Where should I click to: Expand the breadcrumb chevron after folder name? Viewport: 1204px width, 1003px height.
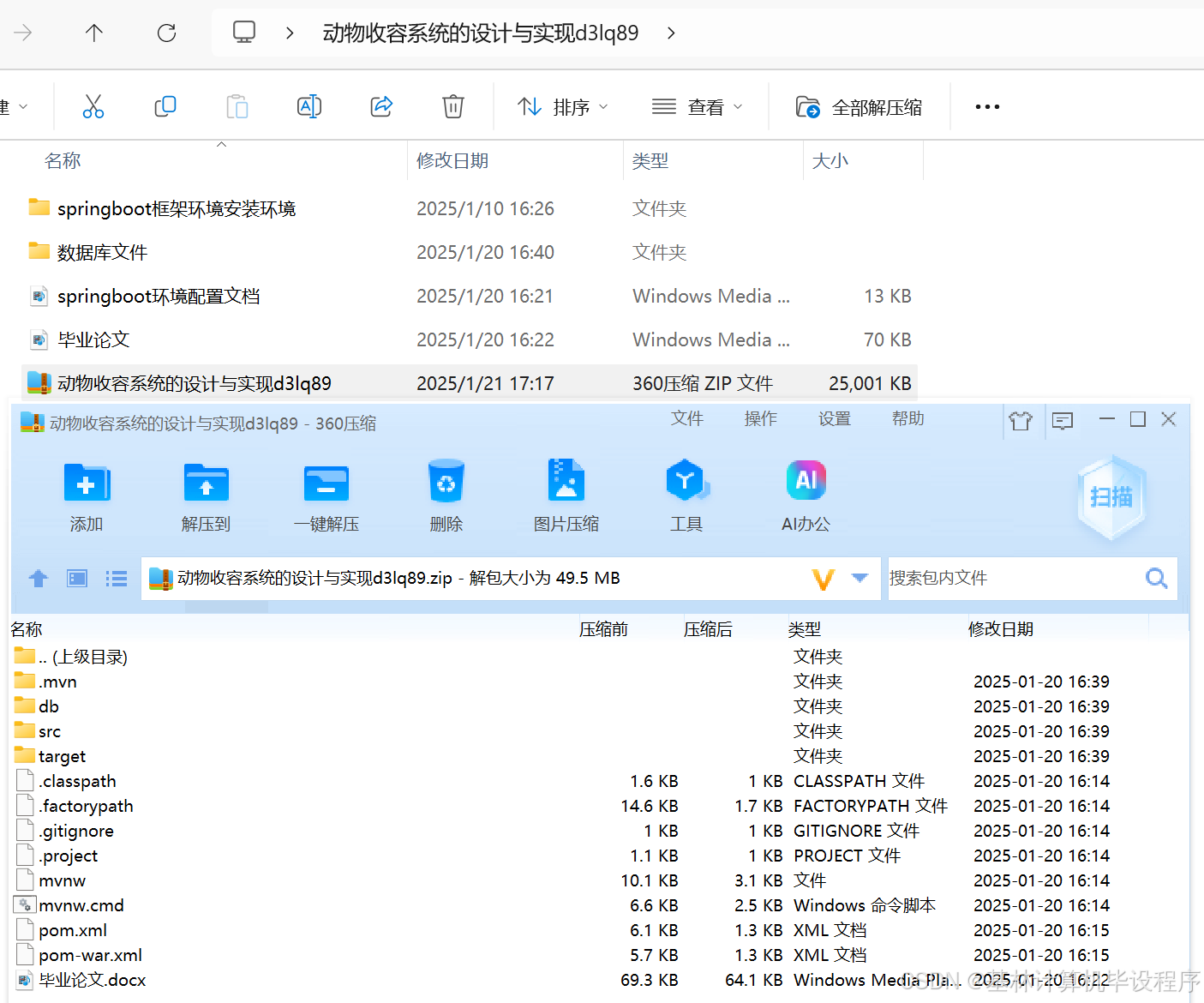click(671, 33)
